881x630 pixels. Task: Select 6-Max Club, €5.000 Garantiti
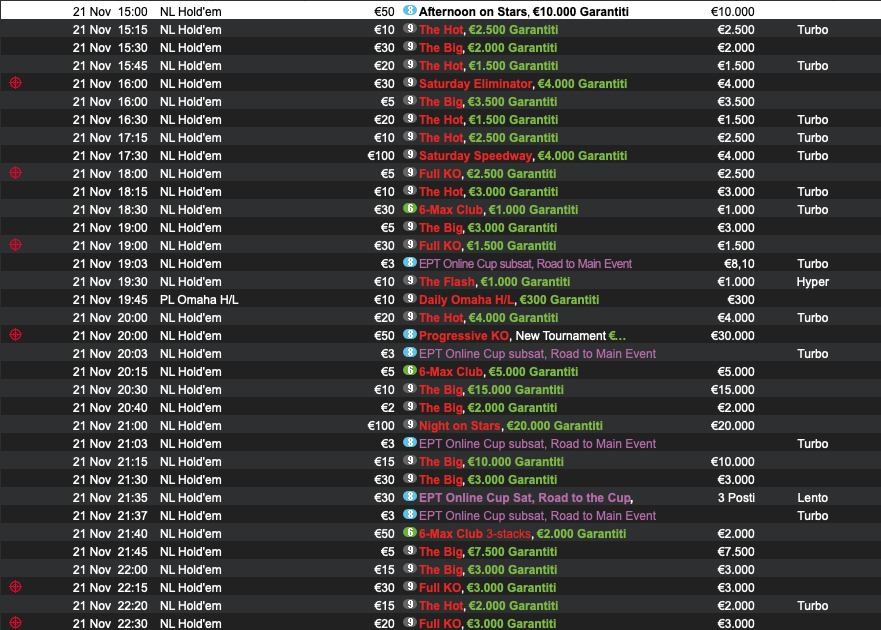(x=498, y=371)
